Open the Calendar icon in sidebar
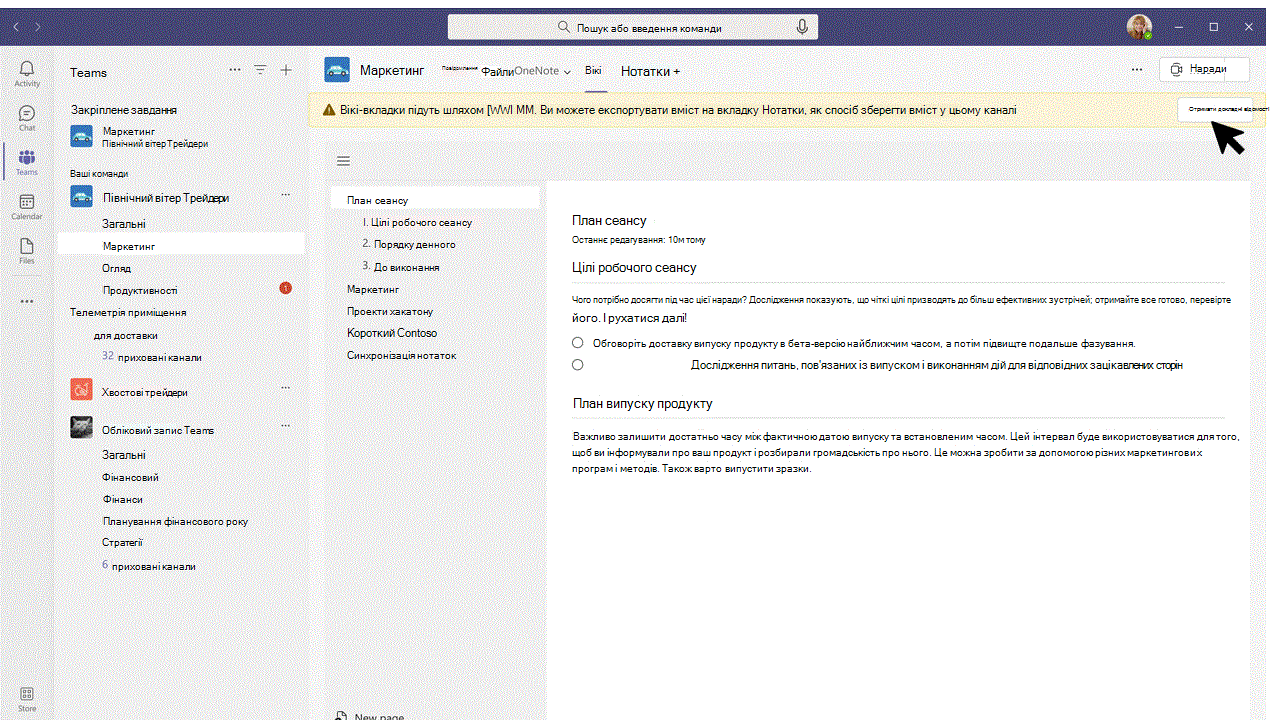1280x720 pixels. tap(27, 201)
